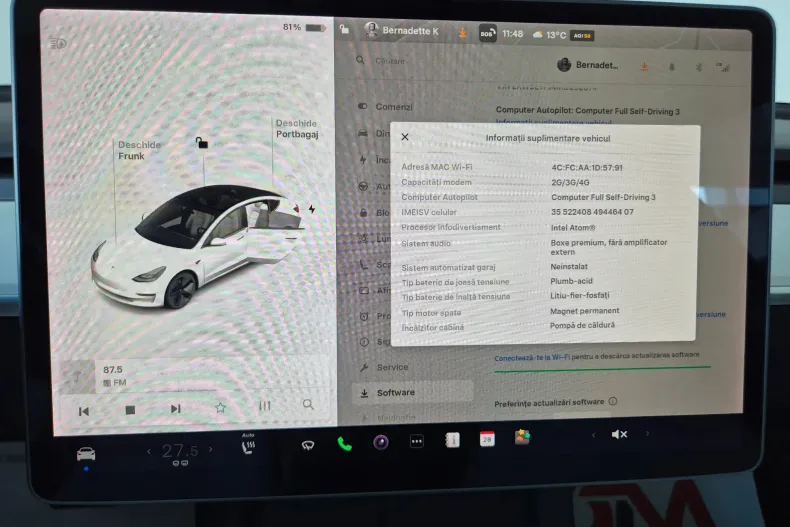Increase cabin temperature with right arrow
The height and width of the screenshot is (527, 790).
tap(211, 449)
